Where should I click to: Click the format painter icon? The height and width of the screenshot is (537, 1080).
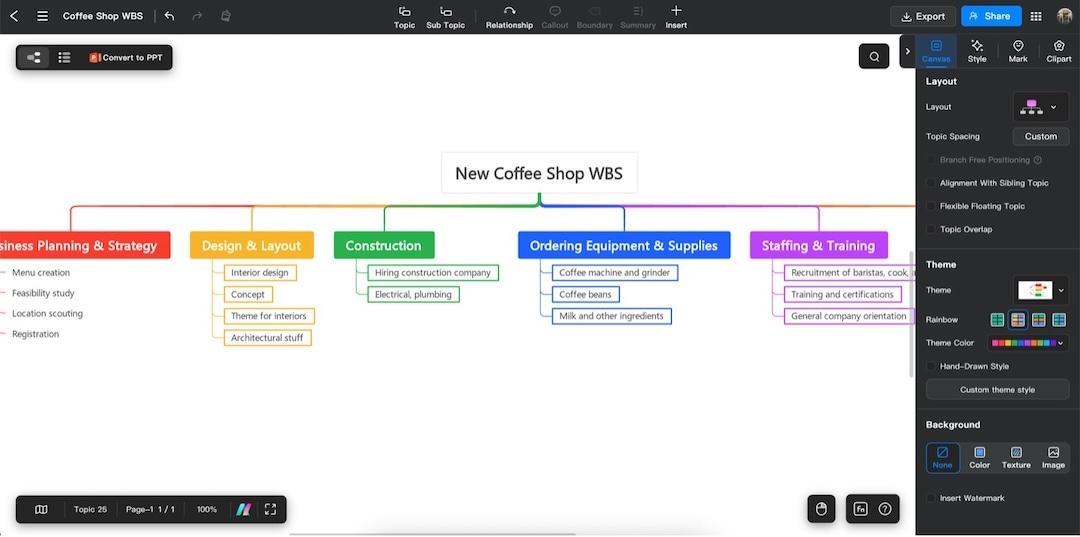point(225,16)
